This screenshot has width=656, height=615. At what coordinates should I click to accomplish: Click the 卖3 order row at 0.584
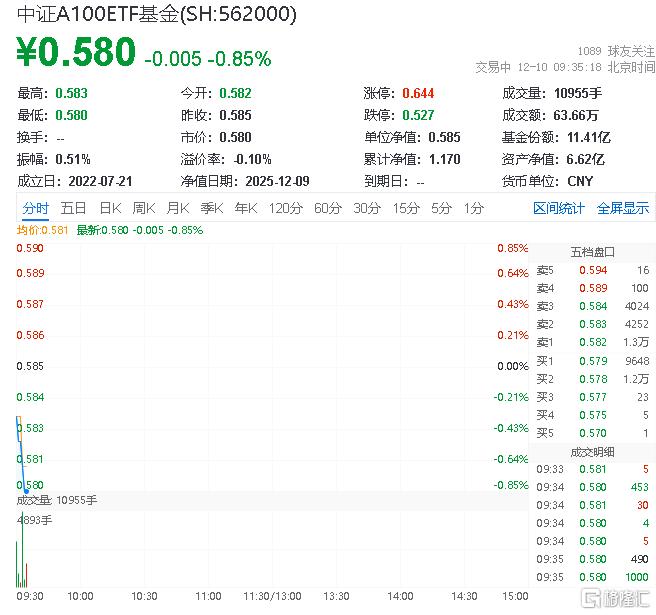click(592, 306)
